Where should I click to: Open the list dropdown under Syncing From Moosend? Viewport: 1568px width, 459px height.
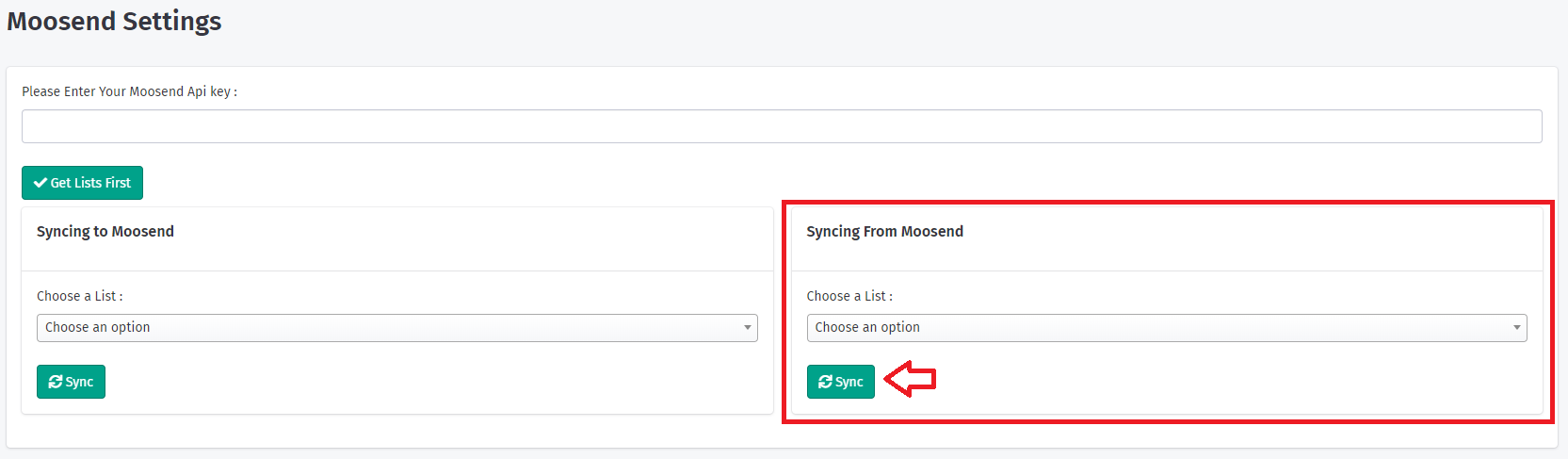[1166, 328]
